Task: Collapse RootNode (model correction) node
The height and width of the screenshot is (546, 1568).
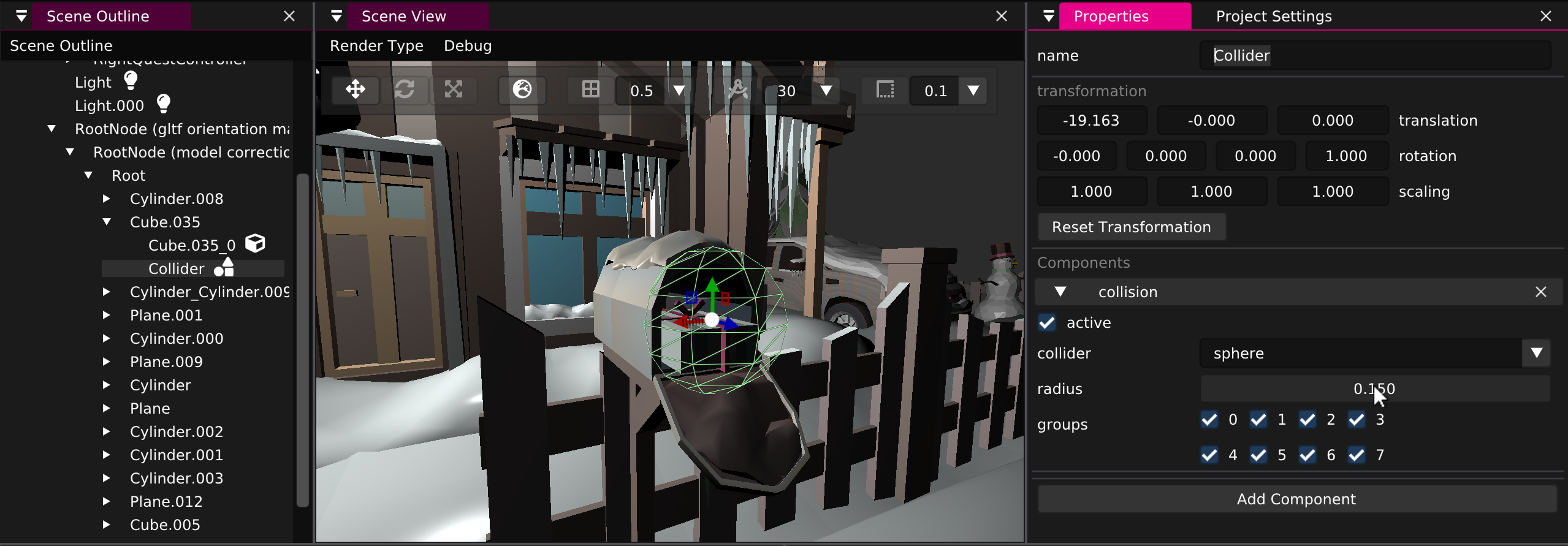Action: (70, 152)
